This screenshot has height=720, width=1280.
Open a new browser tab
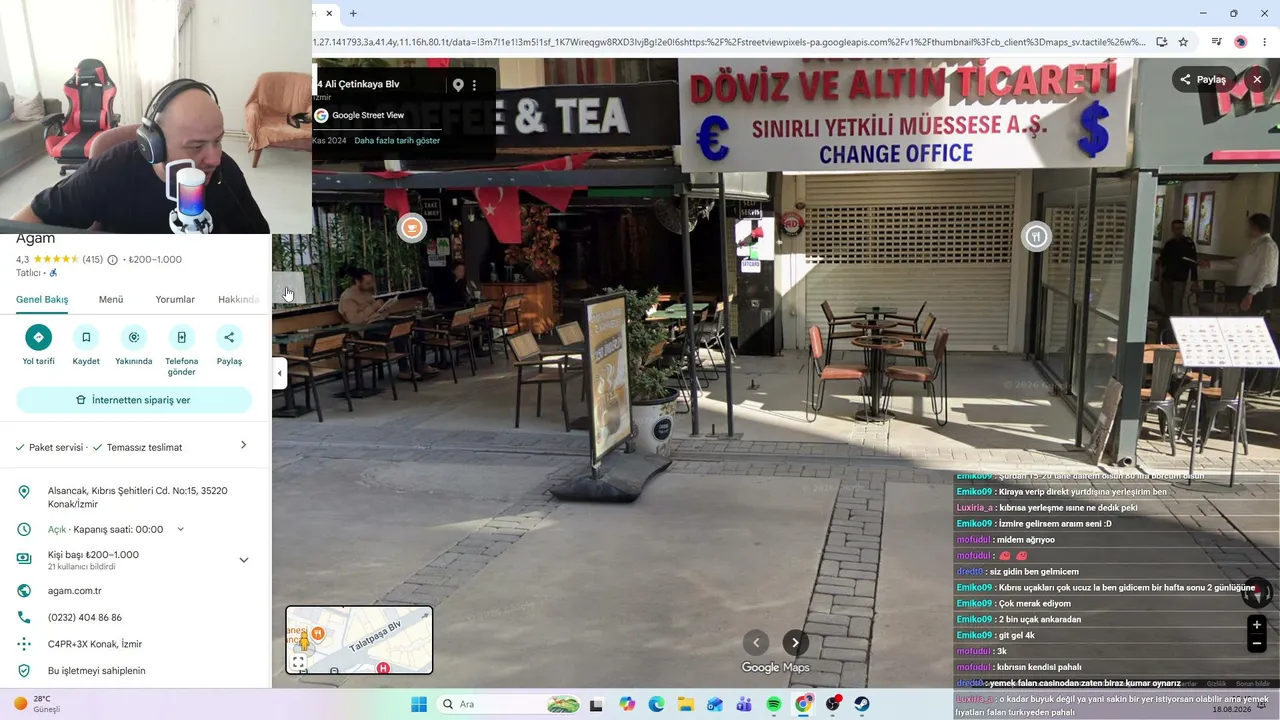pyautogui.click(x=353, y=13)
